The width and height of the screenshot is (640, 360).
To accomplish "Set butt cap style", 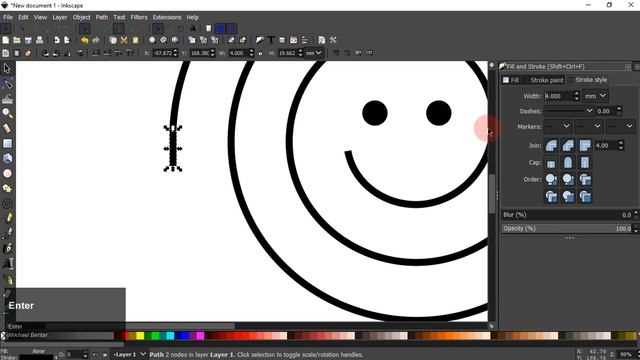I will (x=551, y=163).
